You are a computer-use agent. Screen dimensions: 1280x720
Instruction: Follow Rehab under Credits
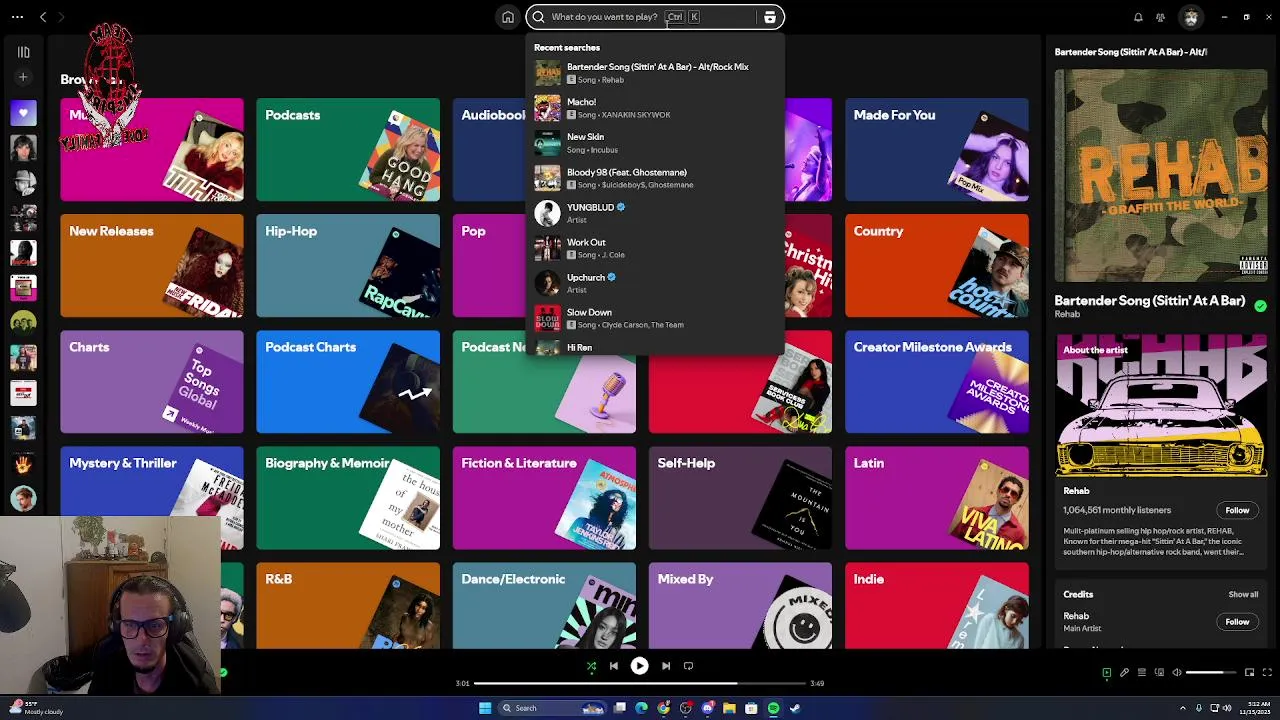pyautogui.click(x=1237, y=622)
